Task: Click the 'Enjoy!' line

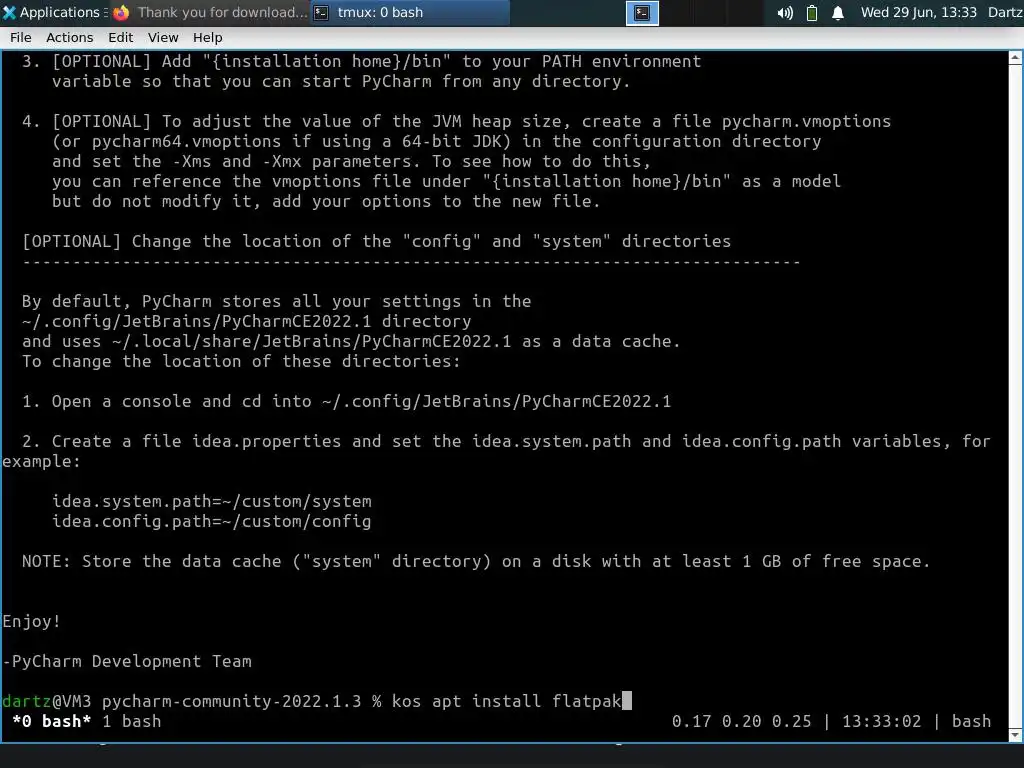Action: (x=31, y=621)
